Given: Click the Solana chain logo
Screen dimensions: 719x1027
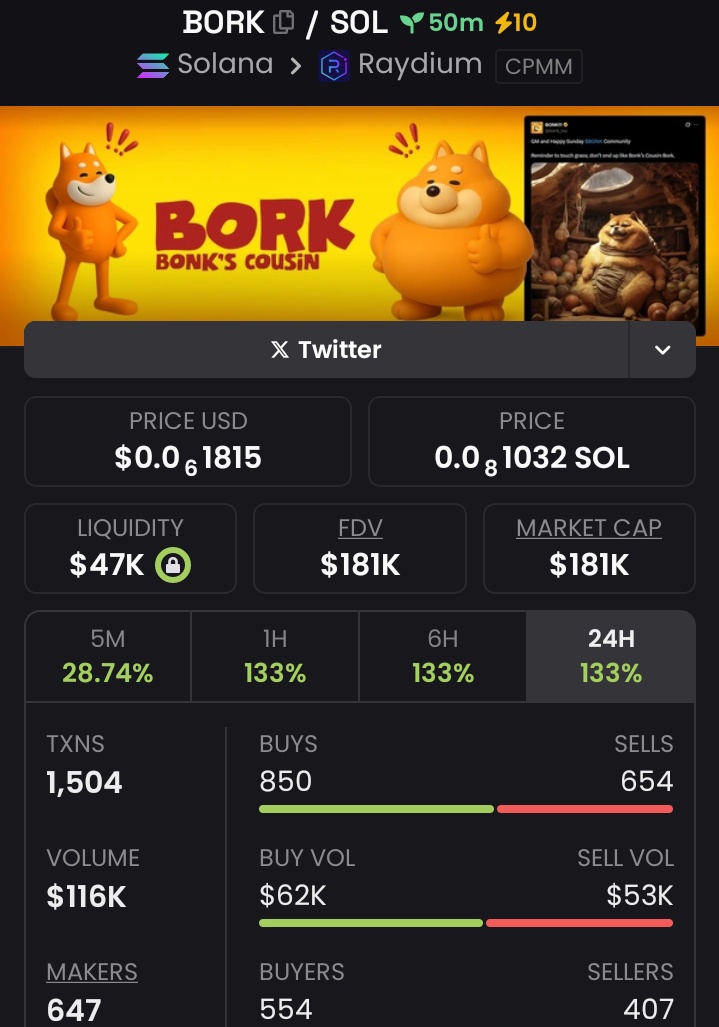Looking at the screenshot, I should coord(153,65).
